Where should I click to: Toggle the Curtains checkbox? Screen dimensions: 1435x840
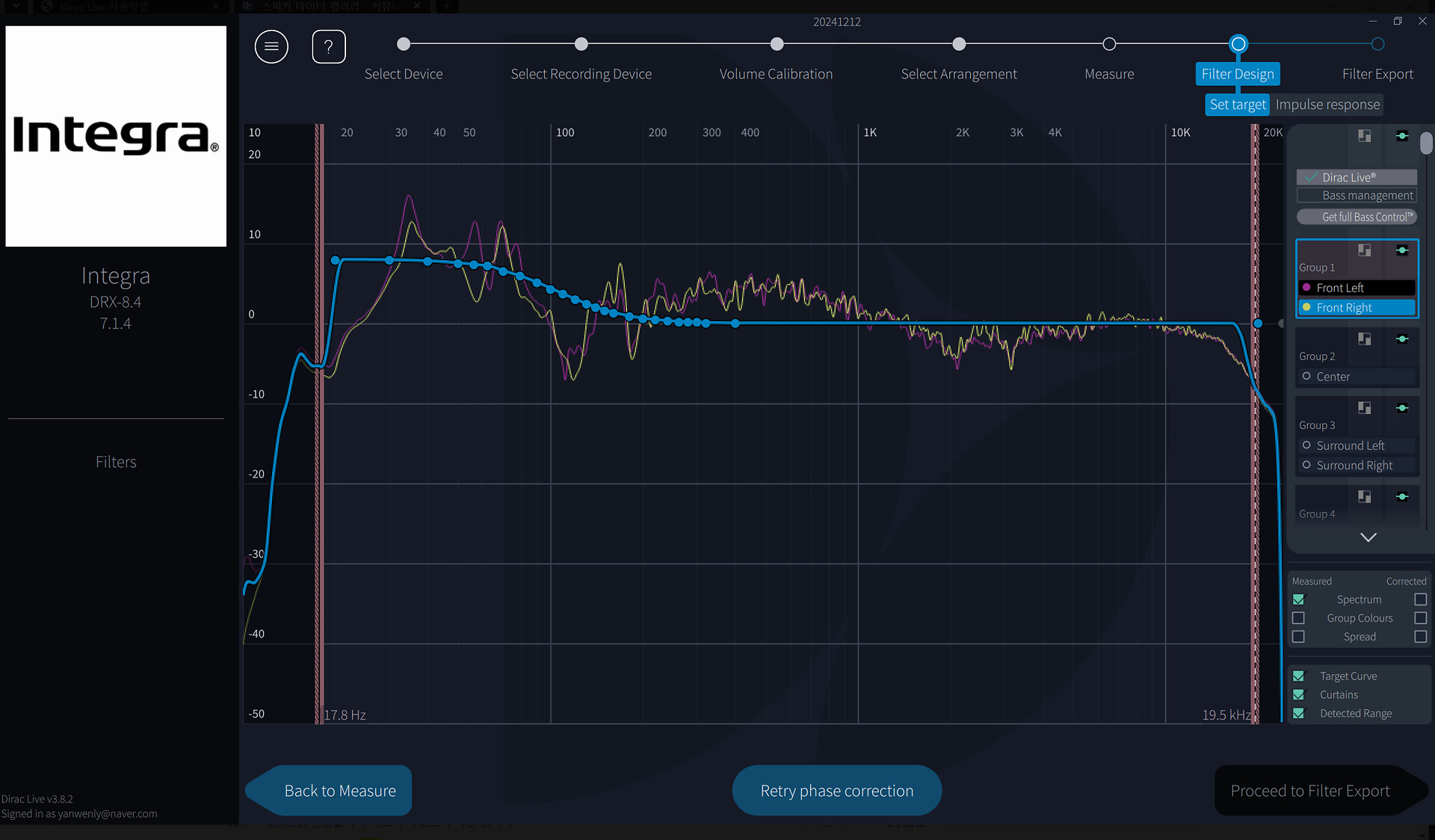point(1298,695)
